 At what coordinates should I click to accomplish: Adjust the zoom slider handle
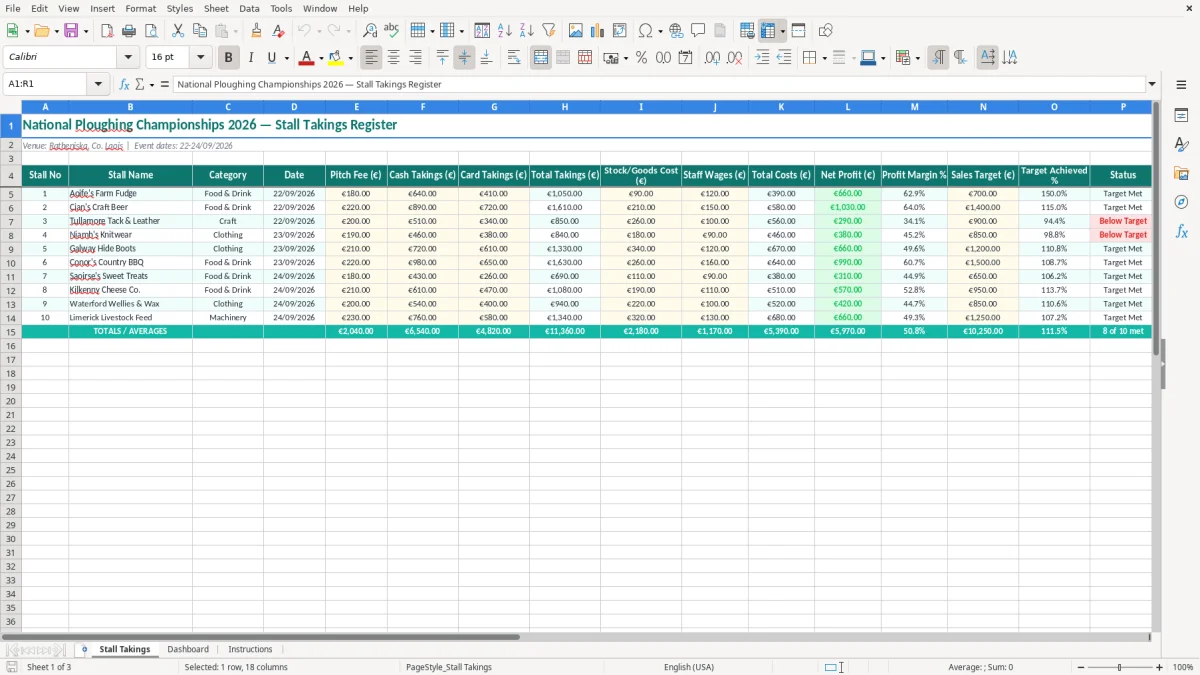click(1120, 667)
